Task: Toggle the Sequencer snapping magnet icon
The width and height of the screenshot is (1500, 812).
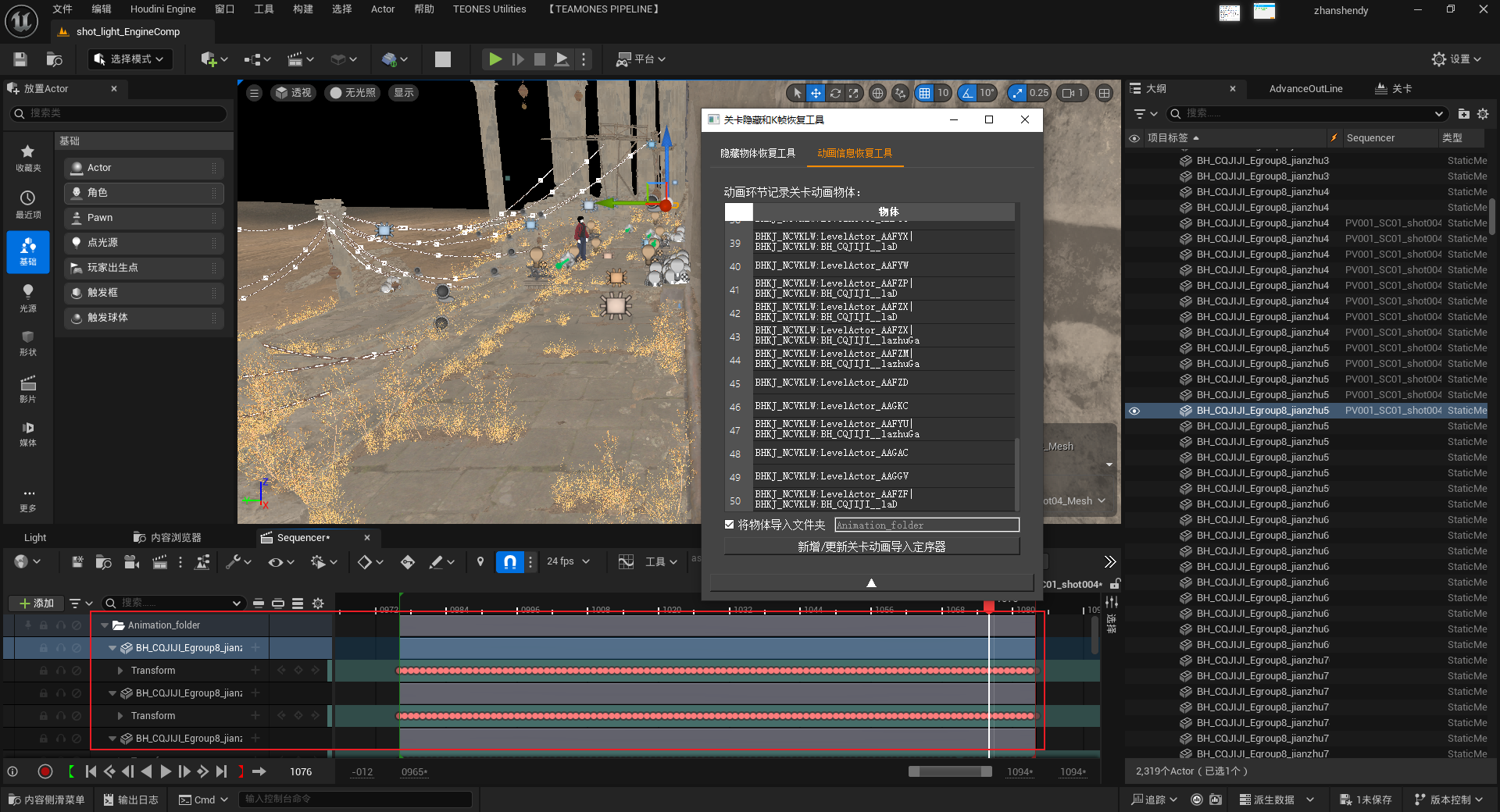Action: [509, 561]
